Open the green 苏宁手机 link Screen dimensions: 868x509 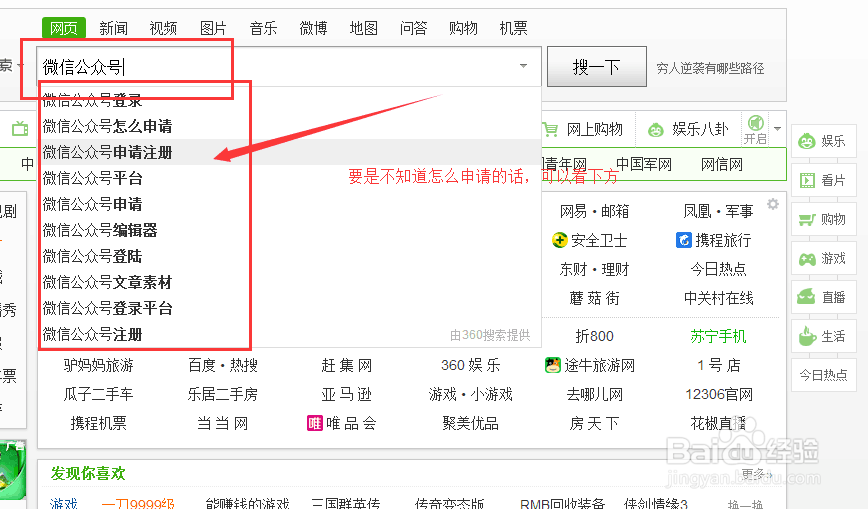pos(719,336)
